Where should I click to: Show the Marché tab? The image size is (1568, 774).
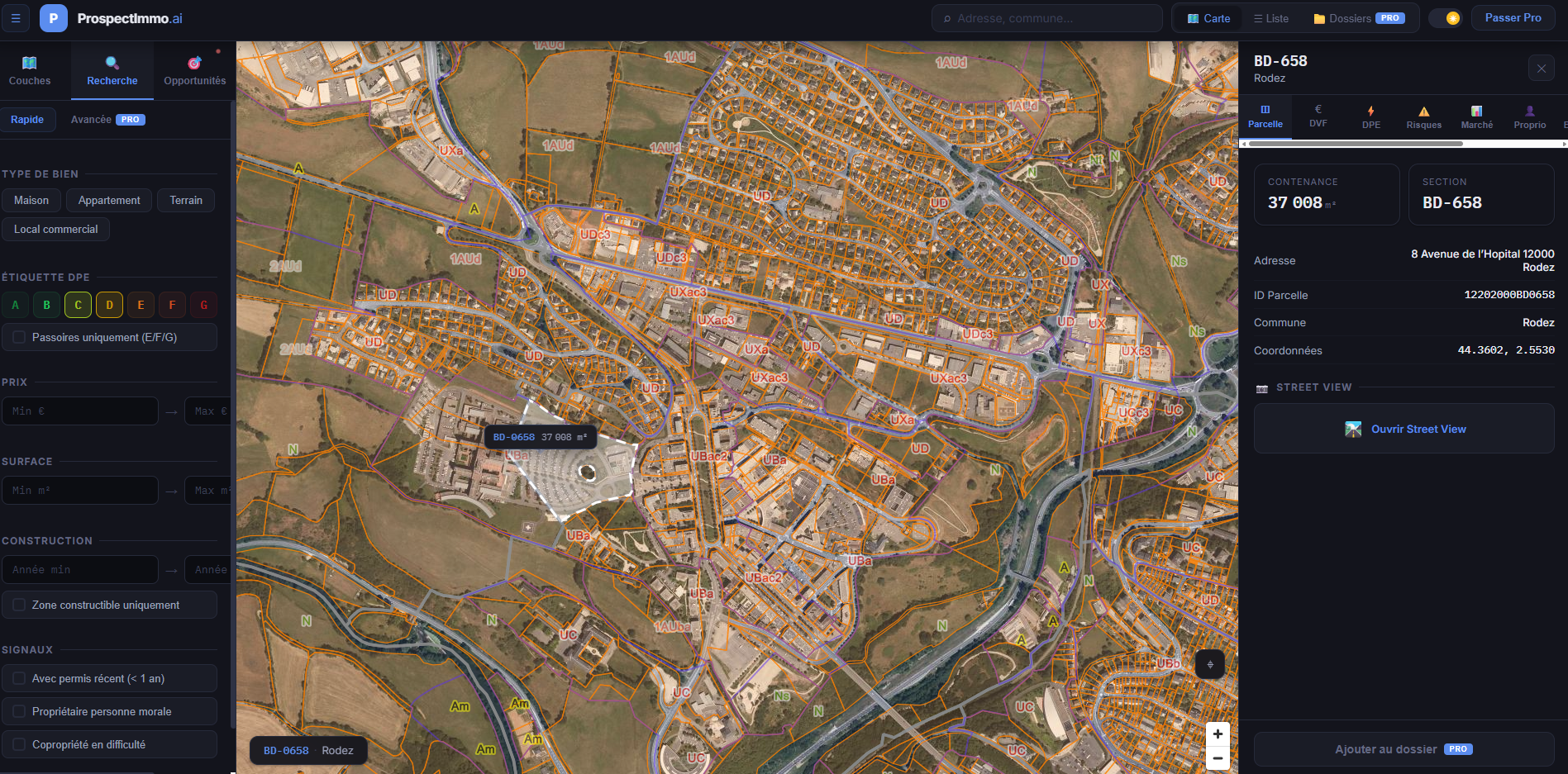point(1476,117)
